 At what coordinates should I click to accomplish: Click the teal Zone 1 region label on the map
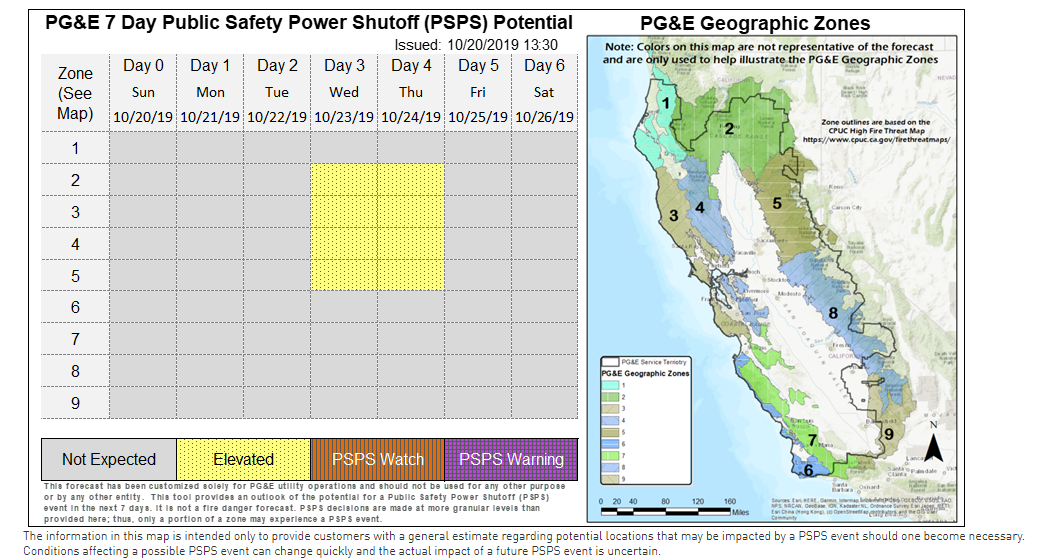[x=666, y=103]
